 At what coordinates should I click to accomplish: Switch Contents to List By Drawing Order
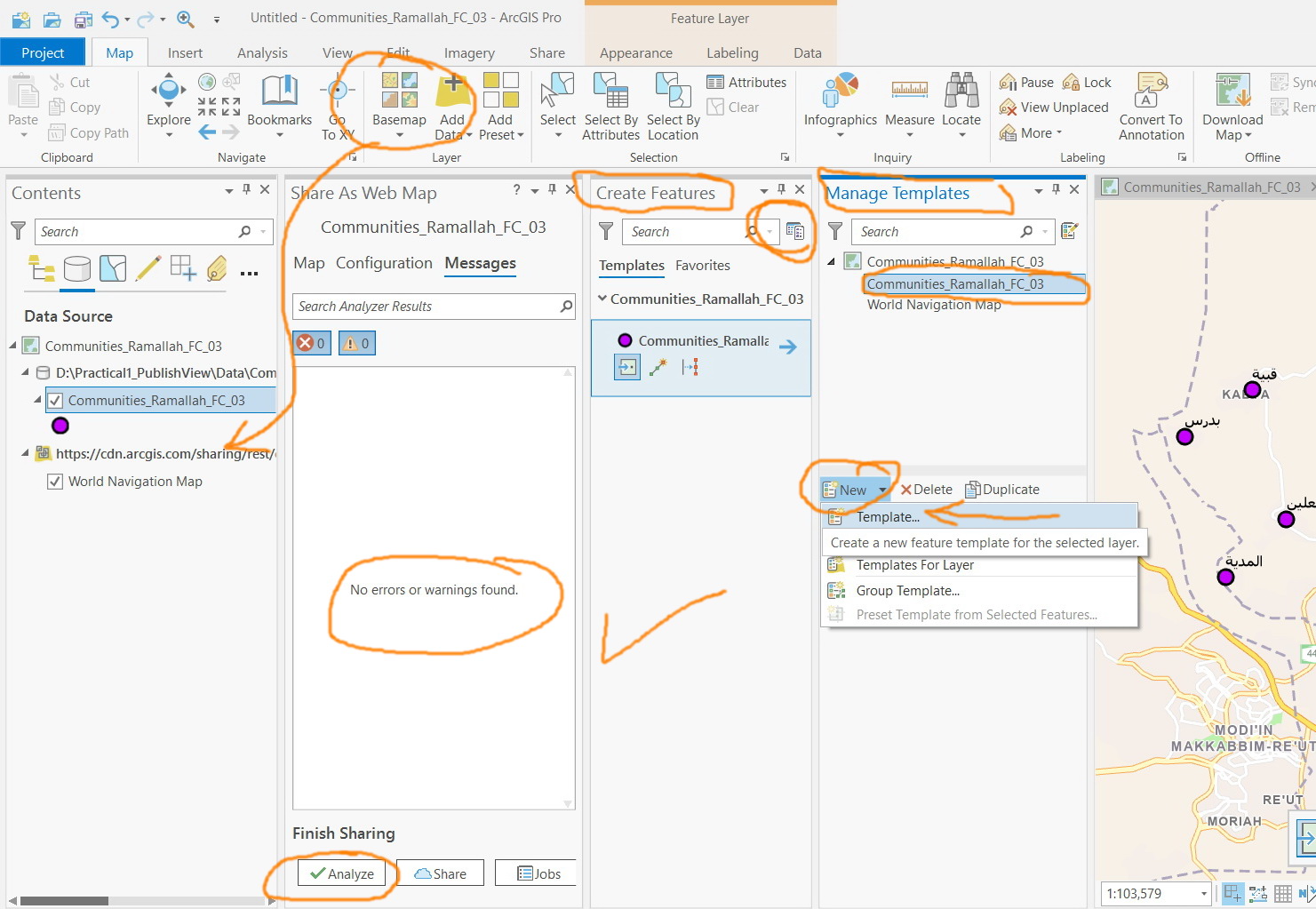[42, 268]
